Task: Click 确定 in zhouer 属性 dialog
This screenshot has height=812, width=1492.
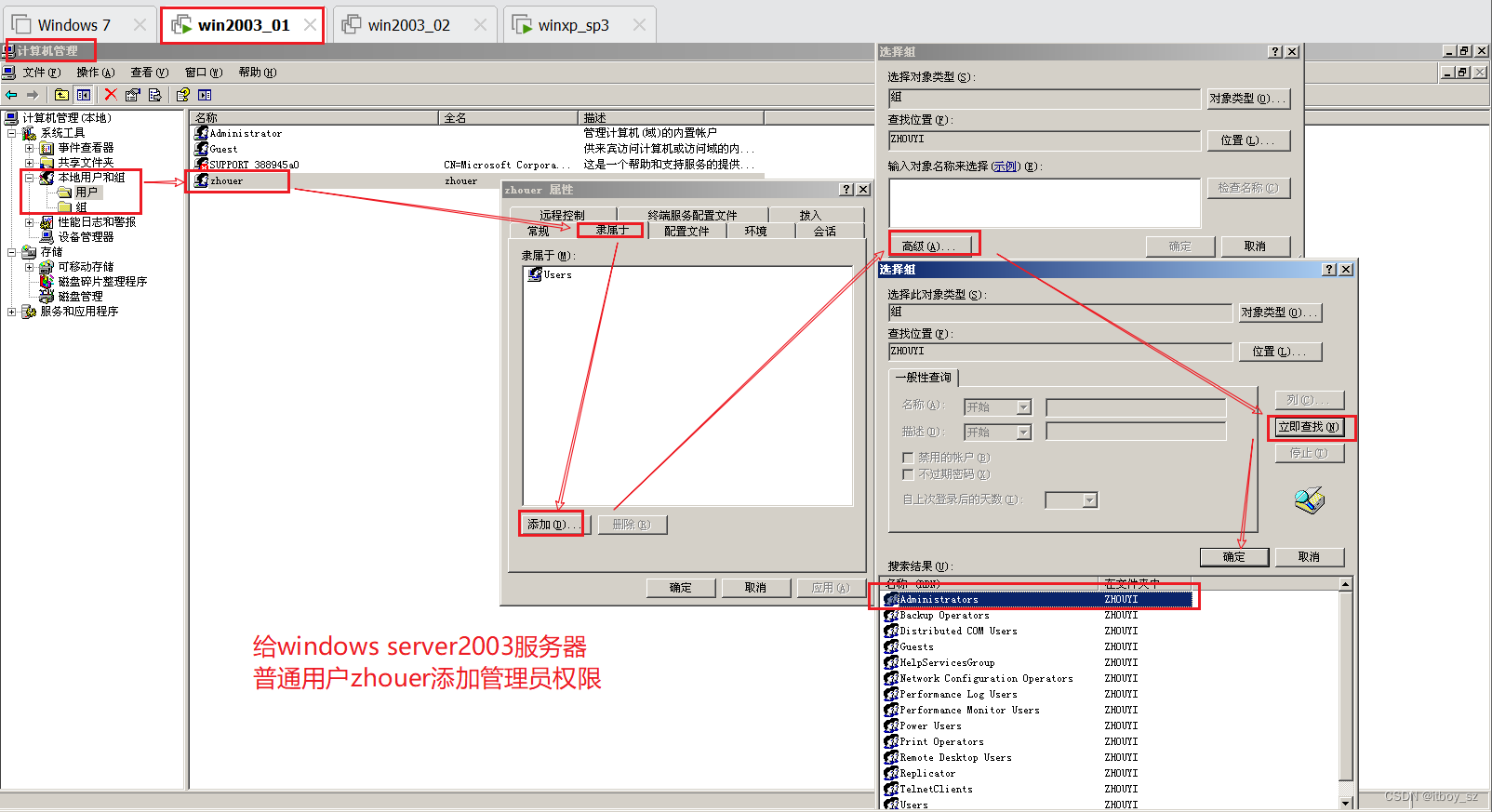Action: click(x=681, y=588)
